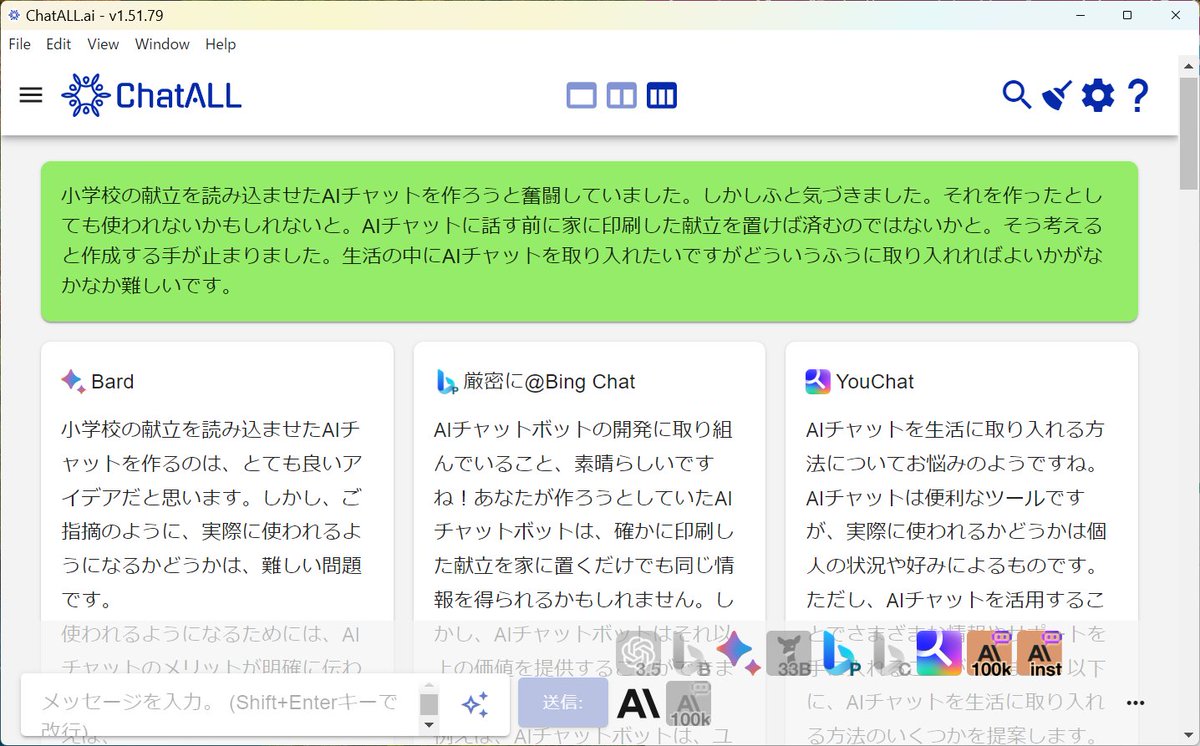
Task: Toggle the Bing Precise bot icon
Action: coord(840,654)
